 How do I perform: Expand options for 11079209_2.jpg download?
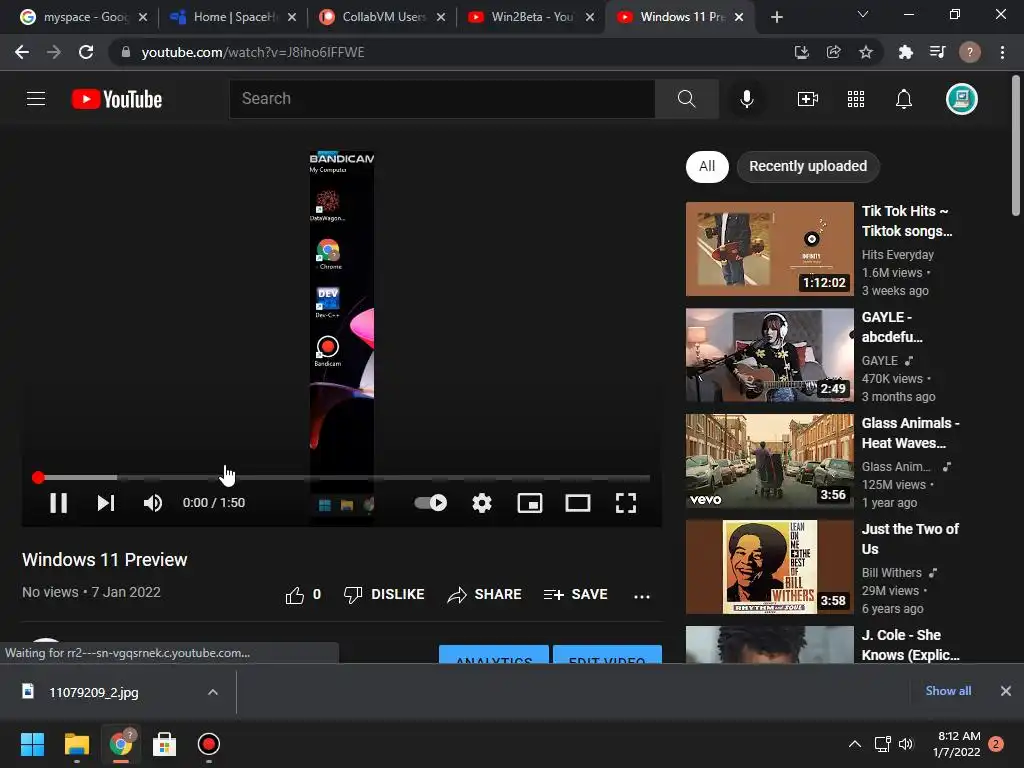(212, 692)
